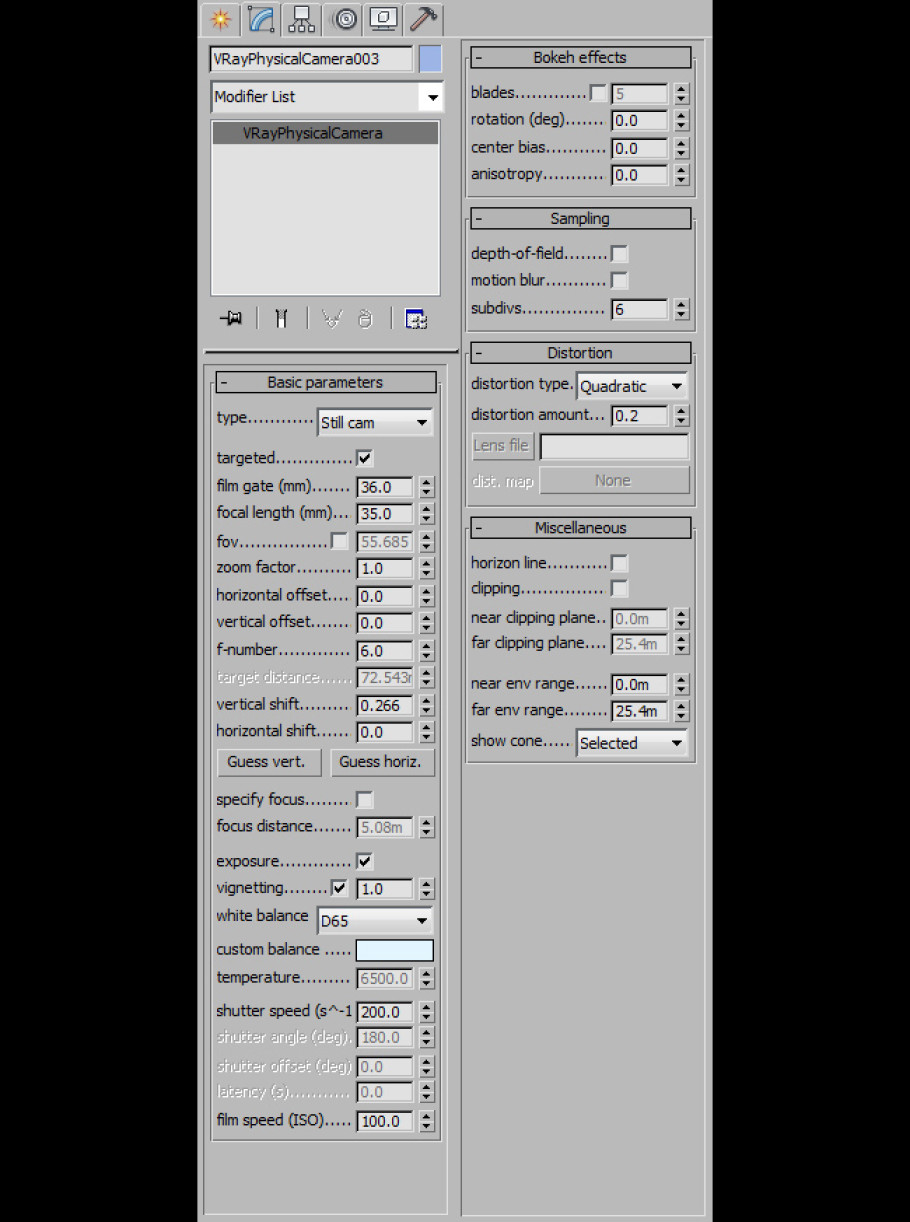Toggle the exposure checkbox

[x=365, y=861]
